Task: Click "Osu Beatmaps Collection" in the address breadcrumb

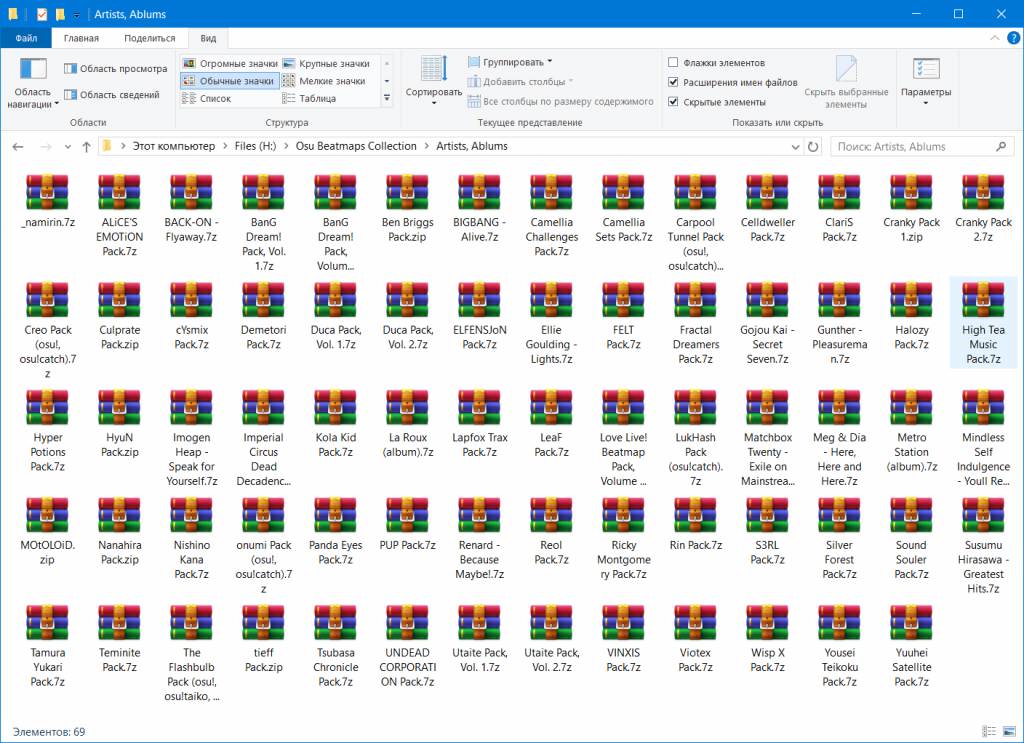Action: click(356, 146)
